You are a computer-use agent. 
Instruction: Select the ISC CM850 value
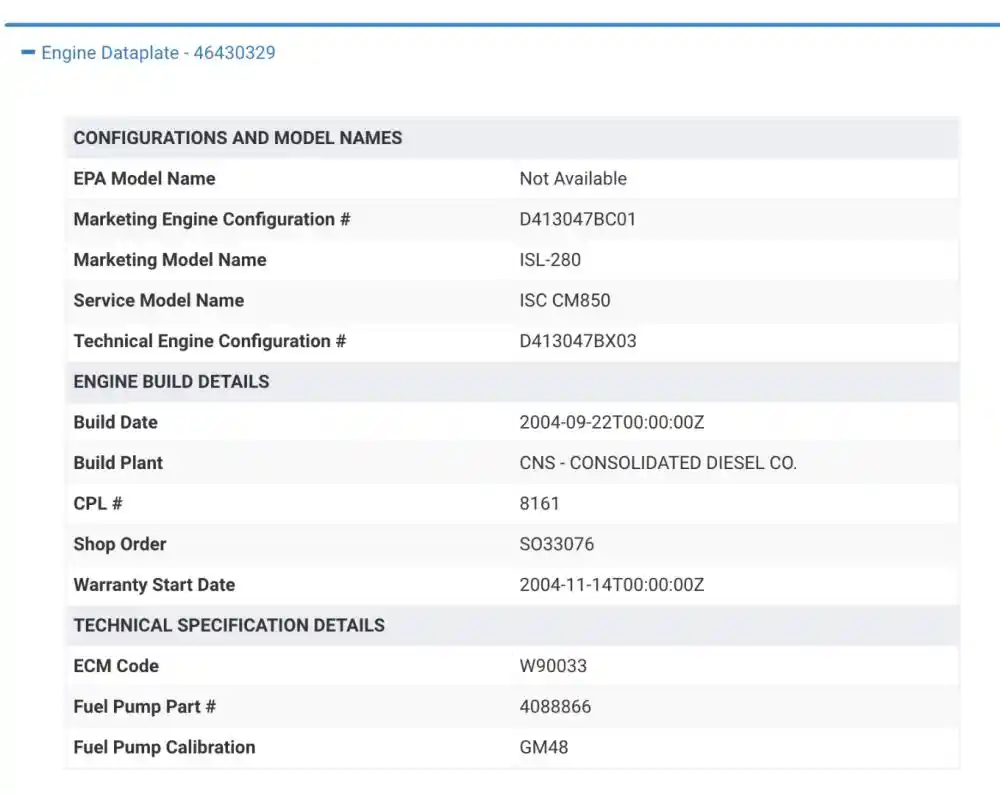[x=564, y=300]
